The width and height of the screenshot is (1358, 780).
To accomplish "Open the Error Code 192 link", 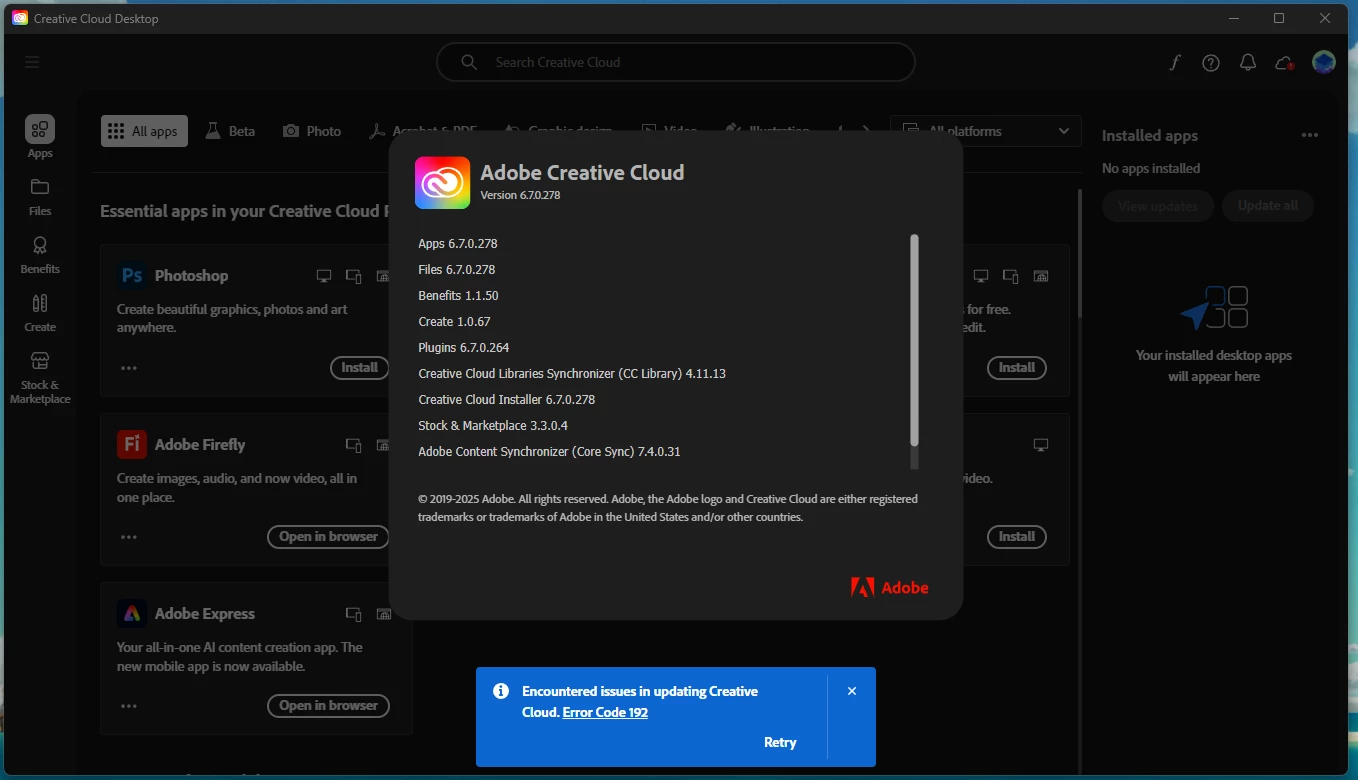I will coord(605,713).
